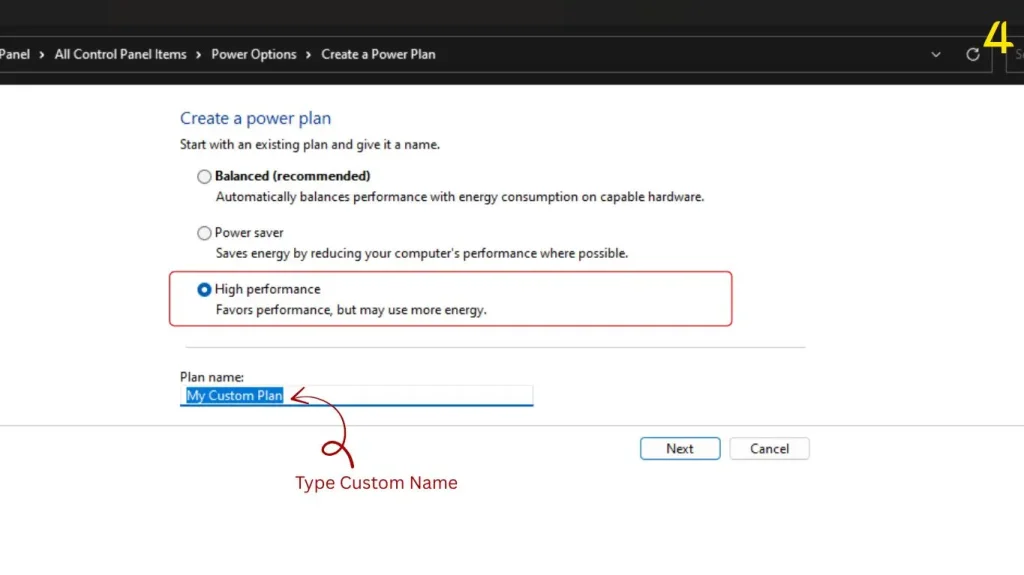This screenshot has width=1024, height=575.
Task: Click the partially visible Panel breadcrumb
Action: (15, 55)
